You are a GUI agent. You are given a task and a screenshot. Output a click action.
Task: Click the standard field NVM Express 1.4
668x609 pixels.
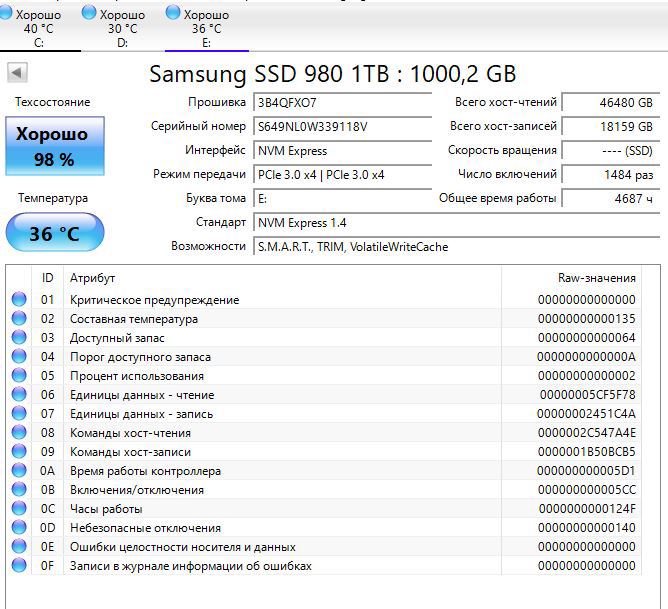pyautogui.click(x=457, y=223)
